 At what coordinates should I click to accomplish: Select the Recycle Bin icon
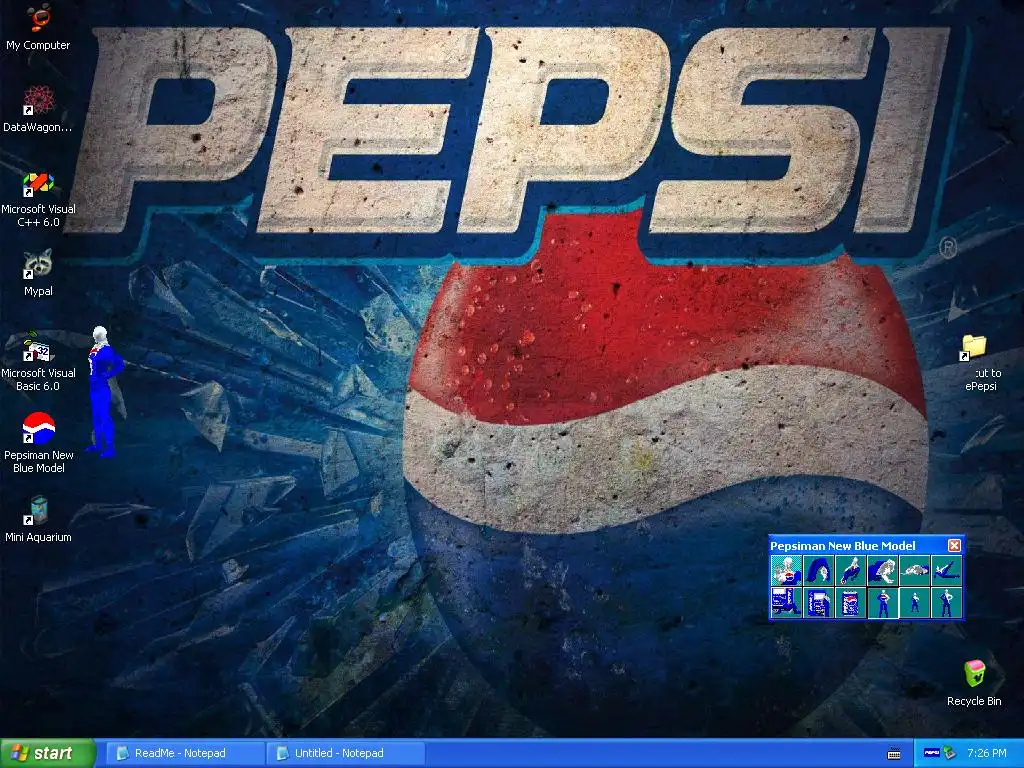tap(974, 682)
